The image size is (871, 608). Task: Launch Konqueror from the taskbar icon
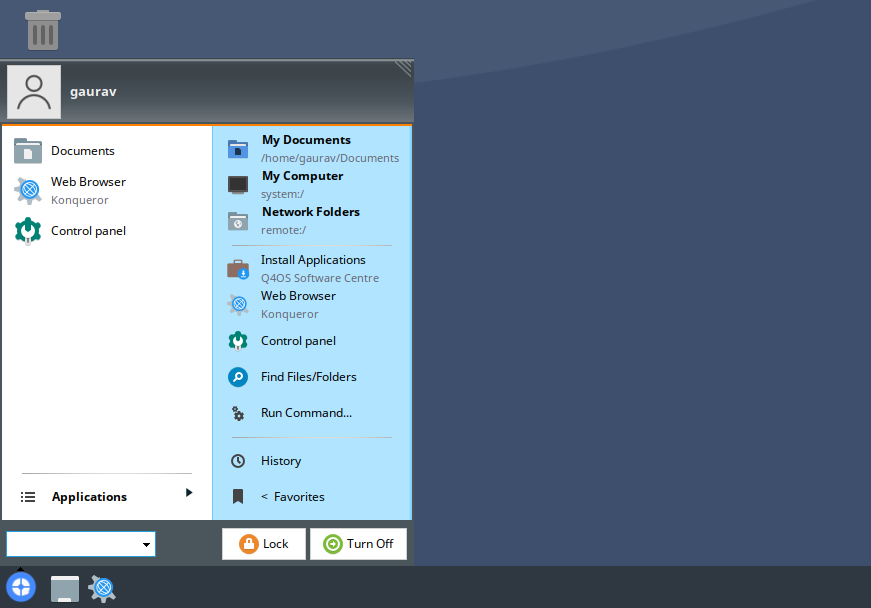pyautogui.click(x=102, y=589)
